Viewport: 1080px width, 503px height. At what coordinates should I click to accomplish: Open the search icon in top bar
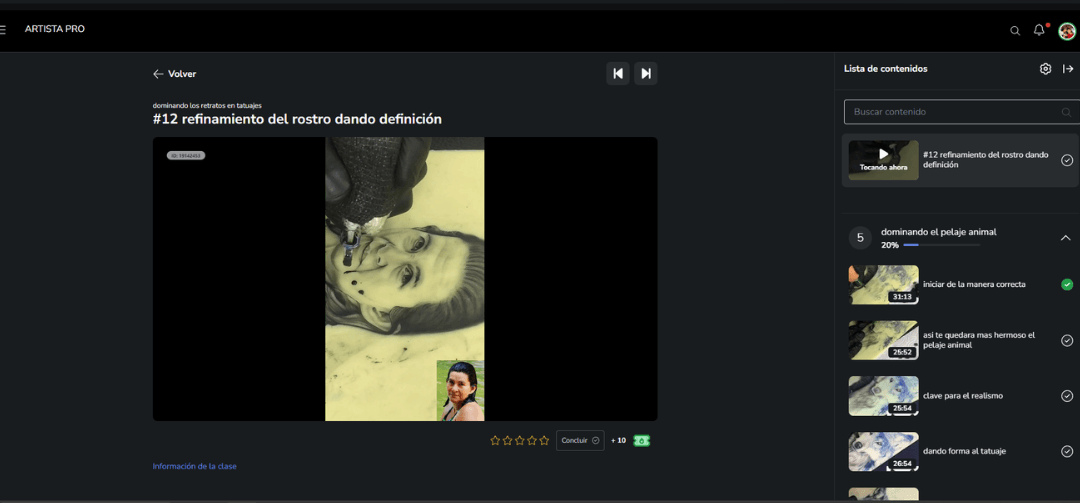[x=1015, y=30]
